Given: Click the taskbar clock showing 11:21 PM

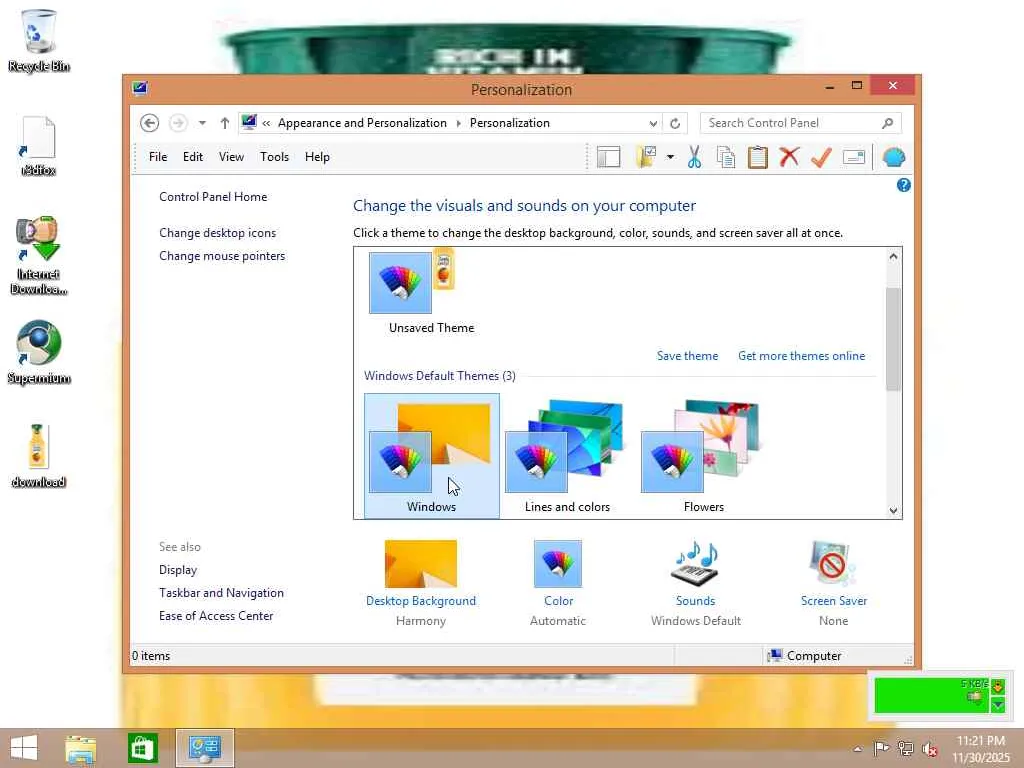Looking at the screenshot, I should (x=981, y=748).
